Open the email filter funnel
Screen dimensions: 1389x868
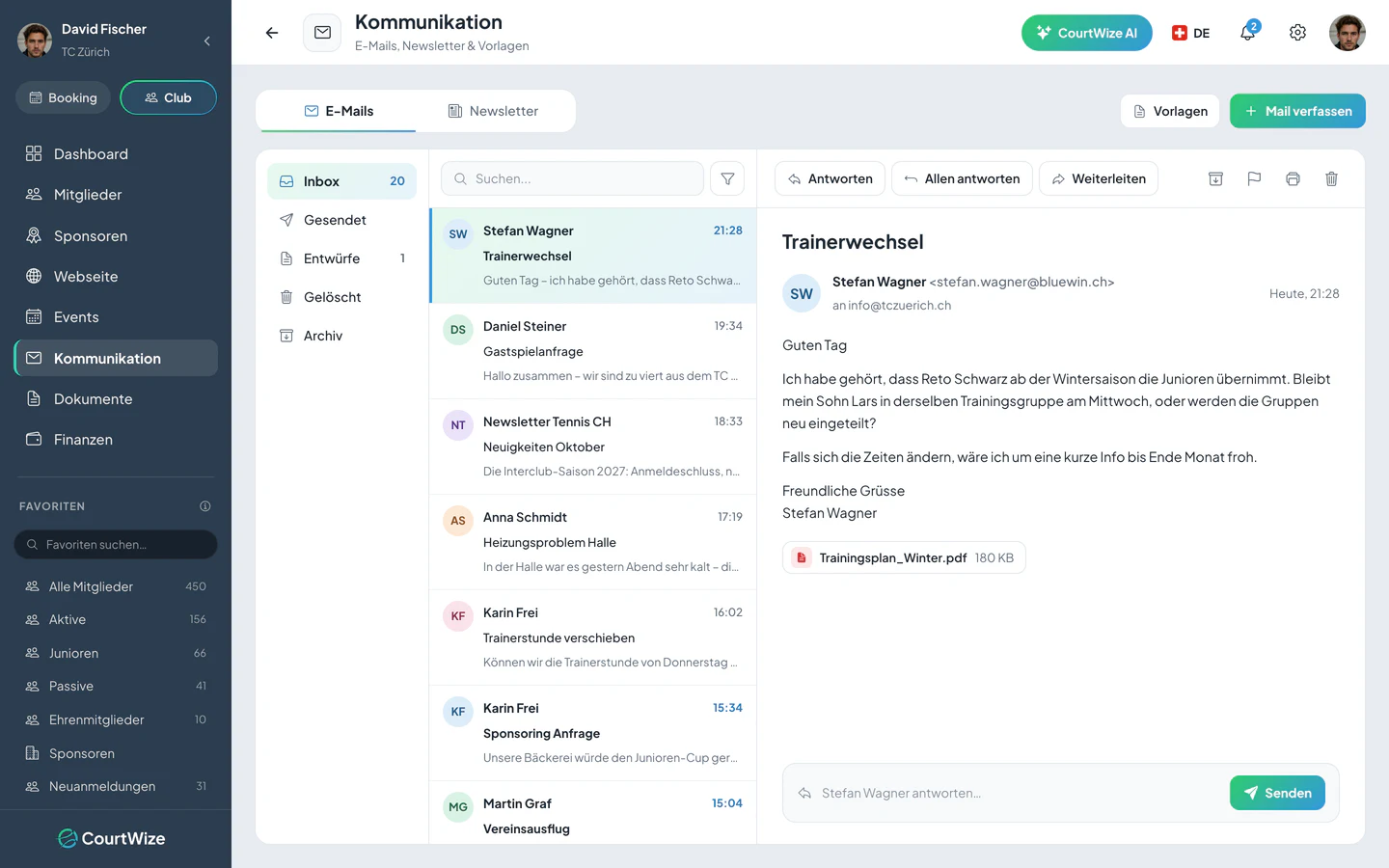727,178
